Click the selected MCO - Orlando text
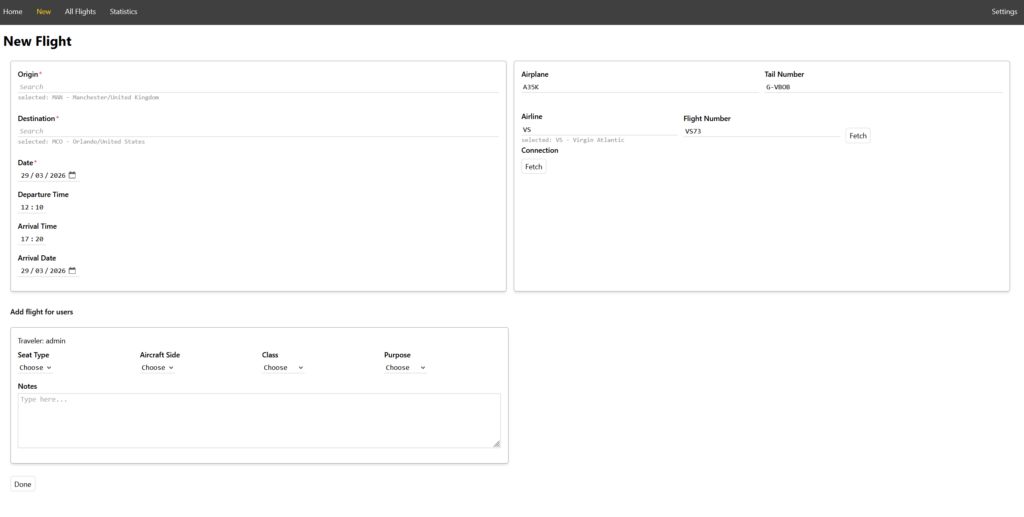This screenshot has width=1024, height=517. pos(81,142)
